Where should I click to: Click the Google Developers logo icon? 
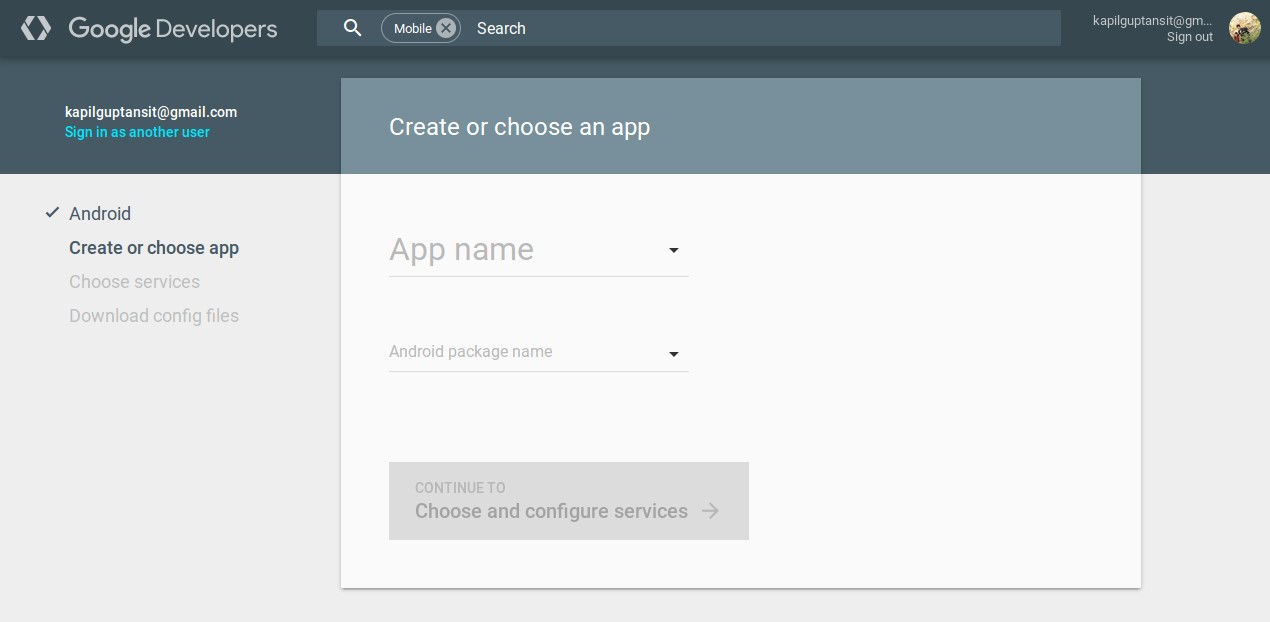pos(36,28)
